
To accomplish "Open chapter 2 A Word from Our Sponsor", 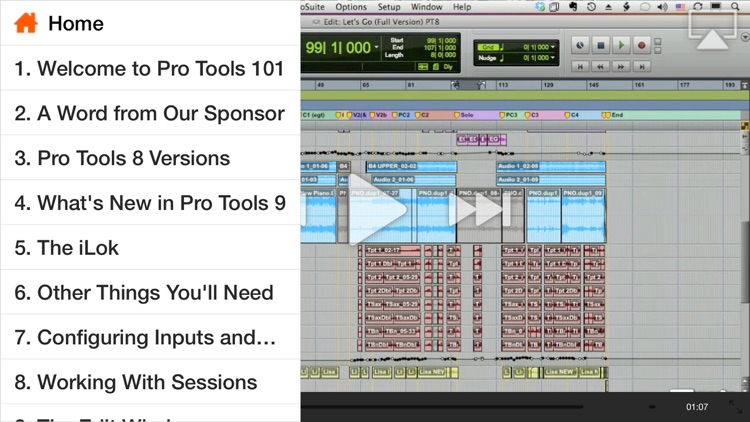I will [x=150, y=113].
